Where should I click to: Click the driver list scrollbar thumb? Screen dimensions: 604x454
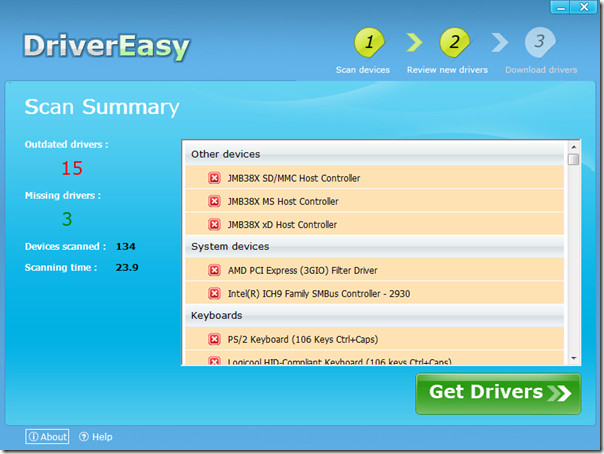click(x=574, y=159)
